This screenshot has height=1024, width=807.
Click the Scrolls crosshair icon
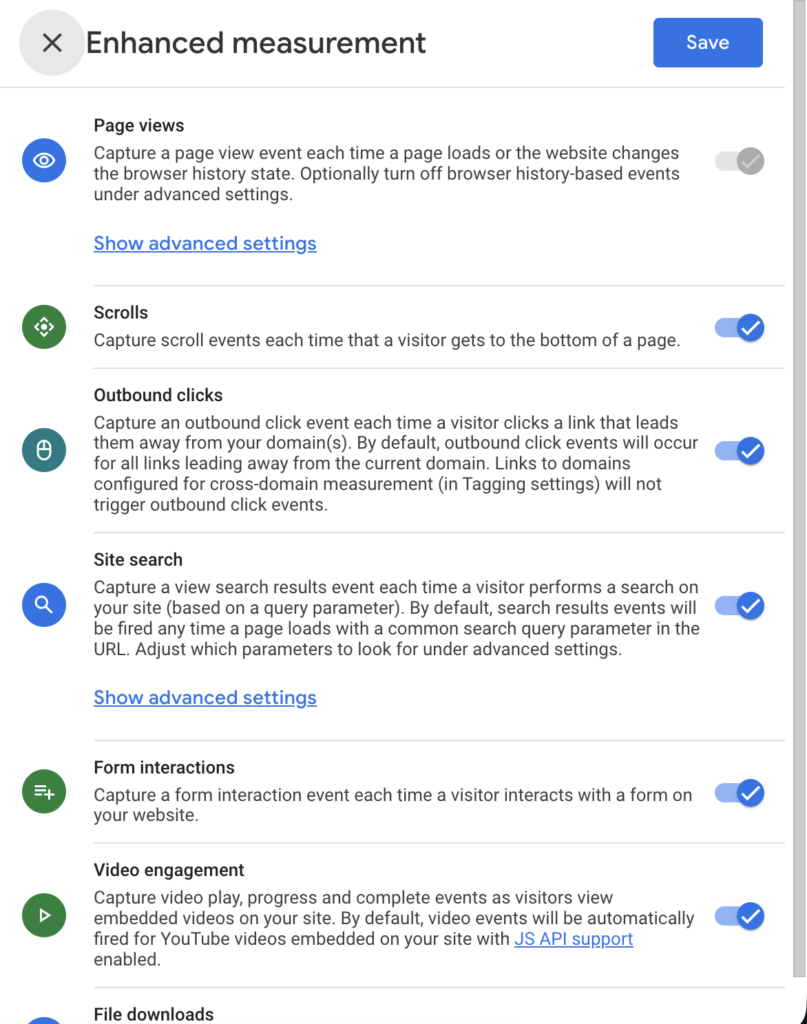point(44,326)
